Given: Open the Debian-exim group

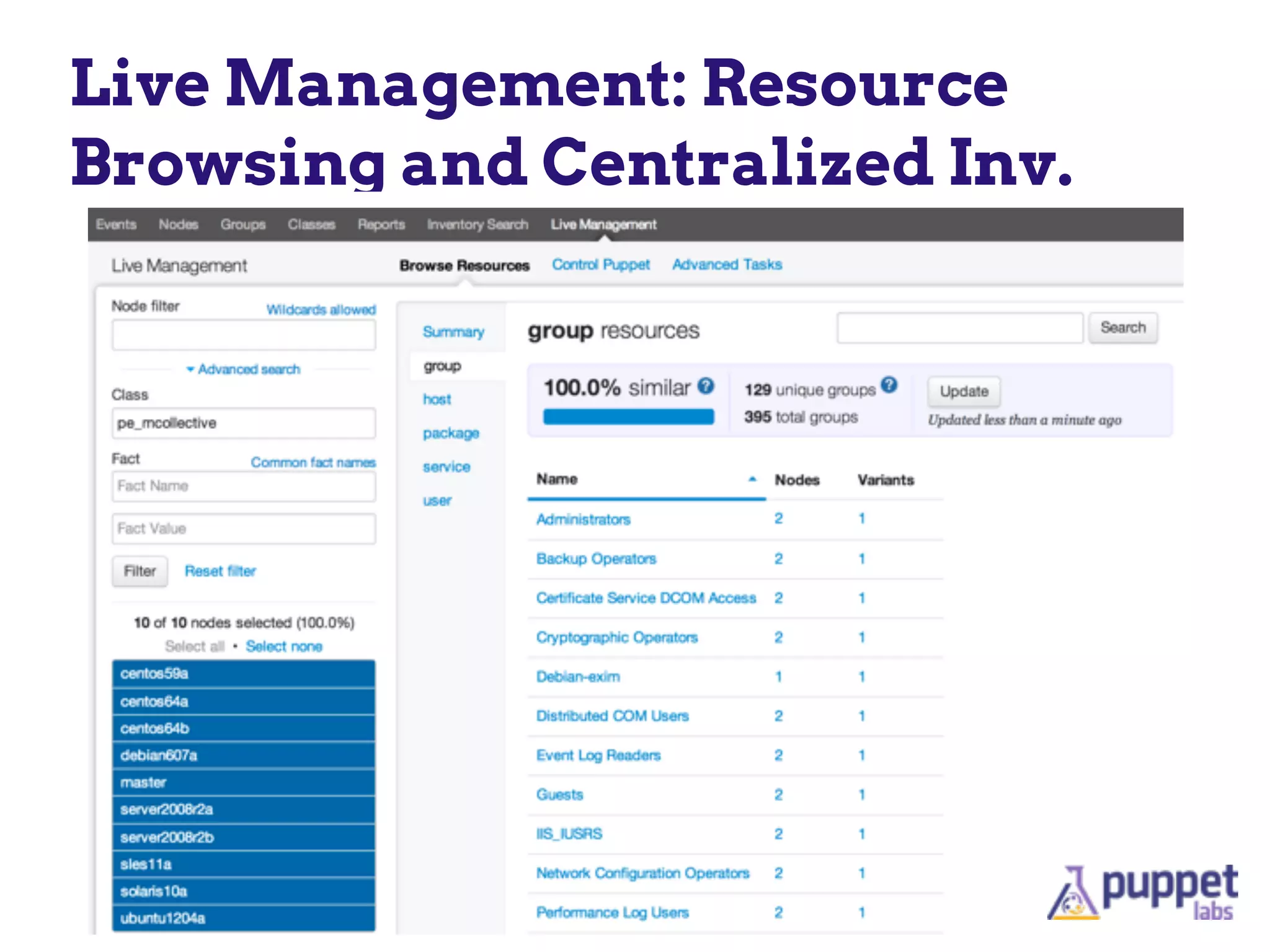Looking at the screenshot, I should point(578,677).
